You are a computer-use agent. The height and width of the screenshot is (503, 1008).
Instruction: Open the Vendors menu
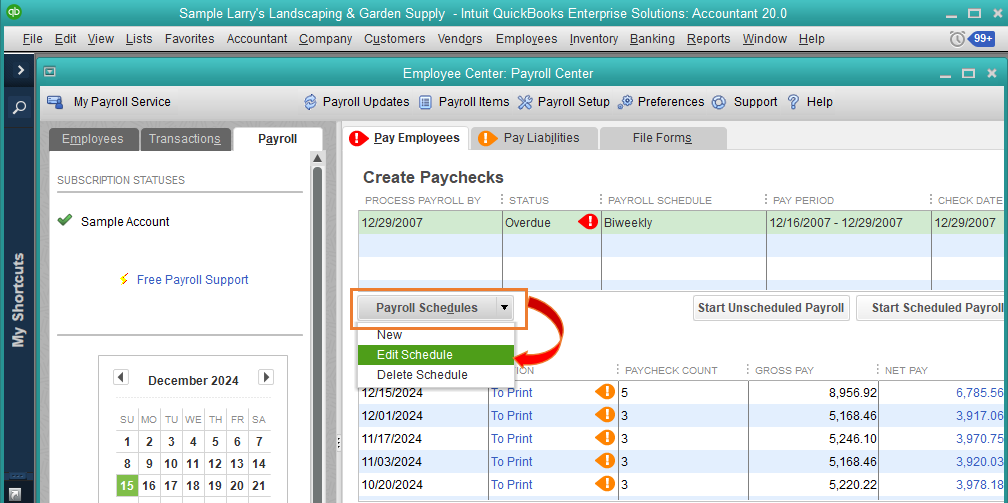460,39
